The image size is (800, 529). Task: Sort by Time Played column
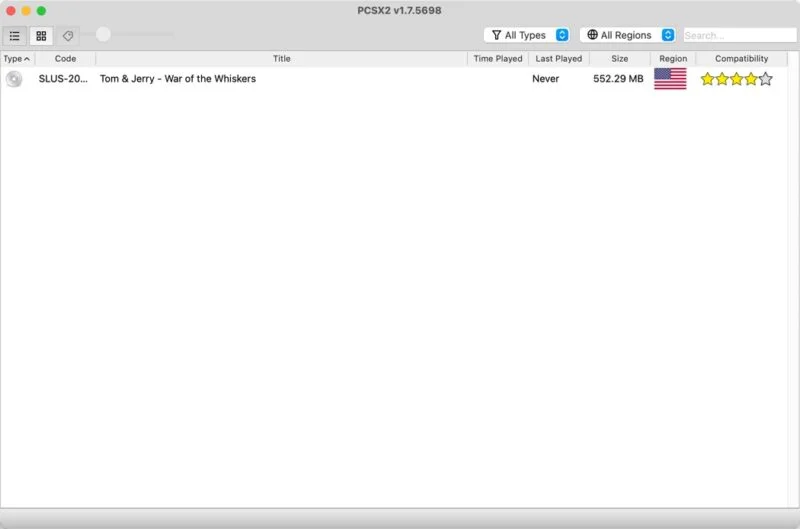coord(497,59)
